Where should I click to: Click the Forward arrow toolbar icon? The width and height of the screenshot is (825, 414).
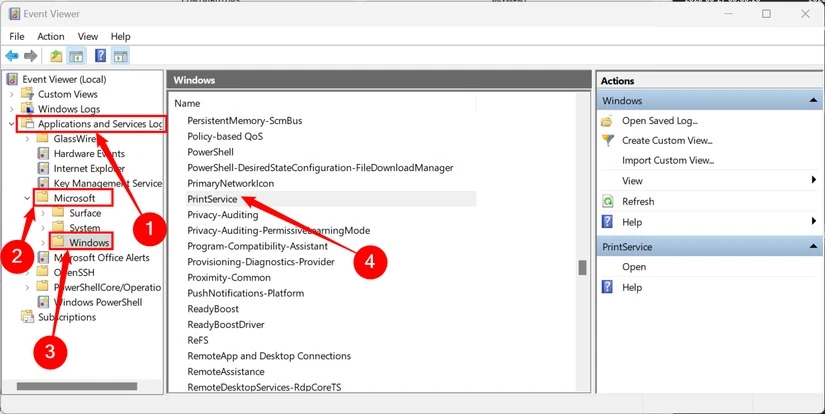31,56
